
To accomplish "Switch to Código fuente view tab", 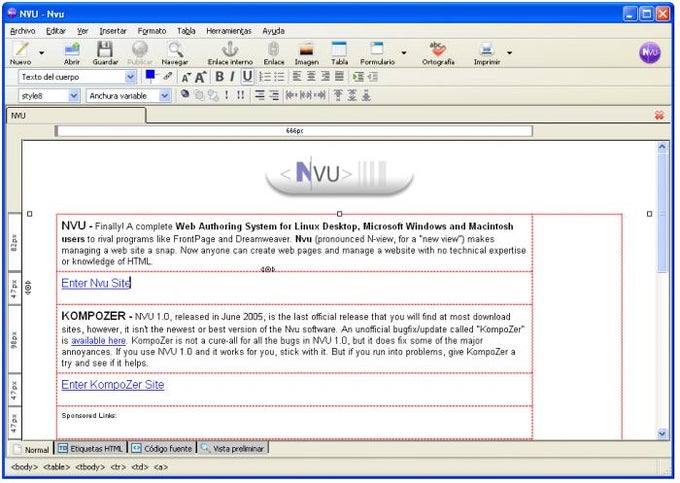I will (162, 449).
